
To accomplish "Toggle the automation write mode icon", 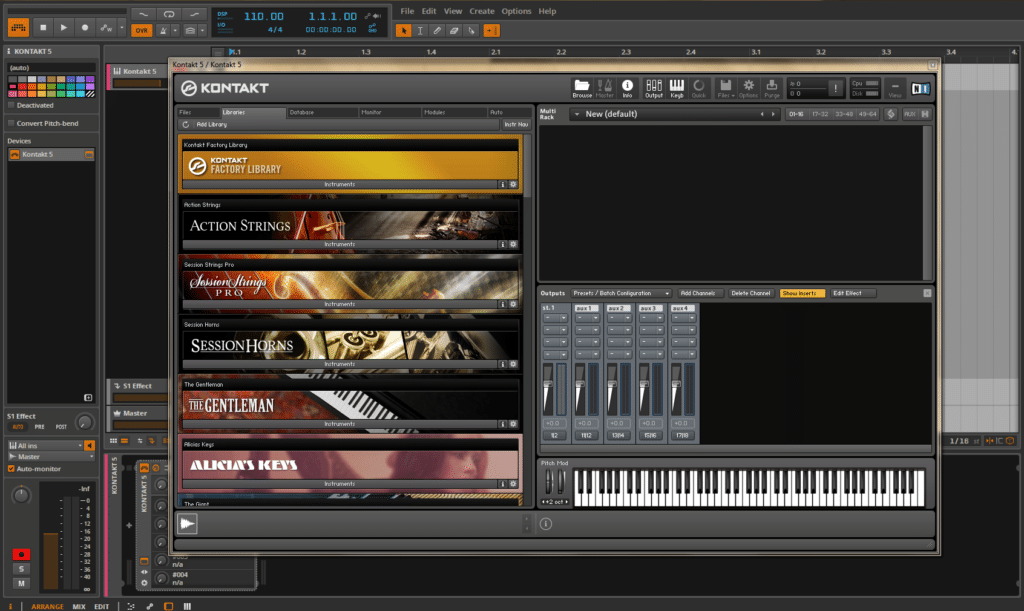I will pyautogui.click(x=104, y=27).
